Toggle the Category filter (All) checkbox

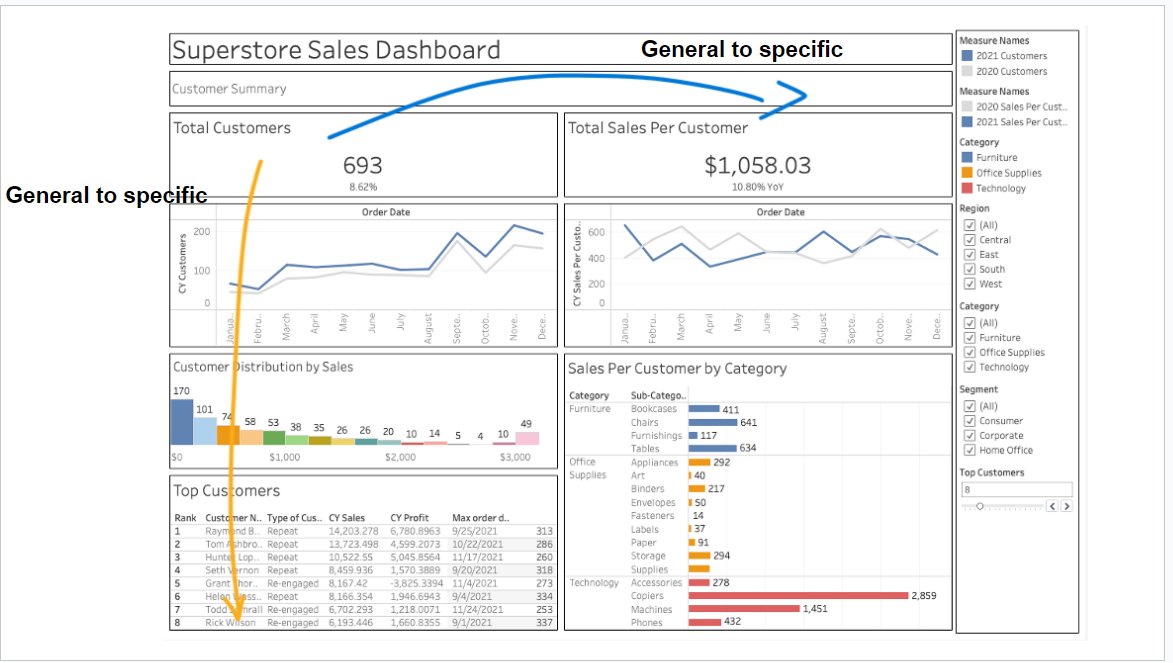[x=970, y=323]
